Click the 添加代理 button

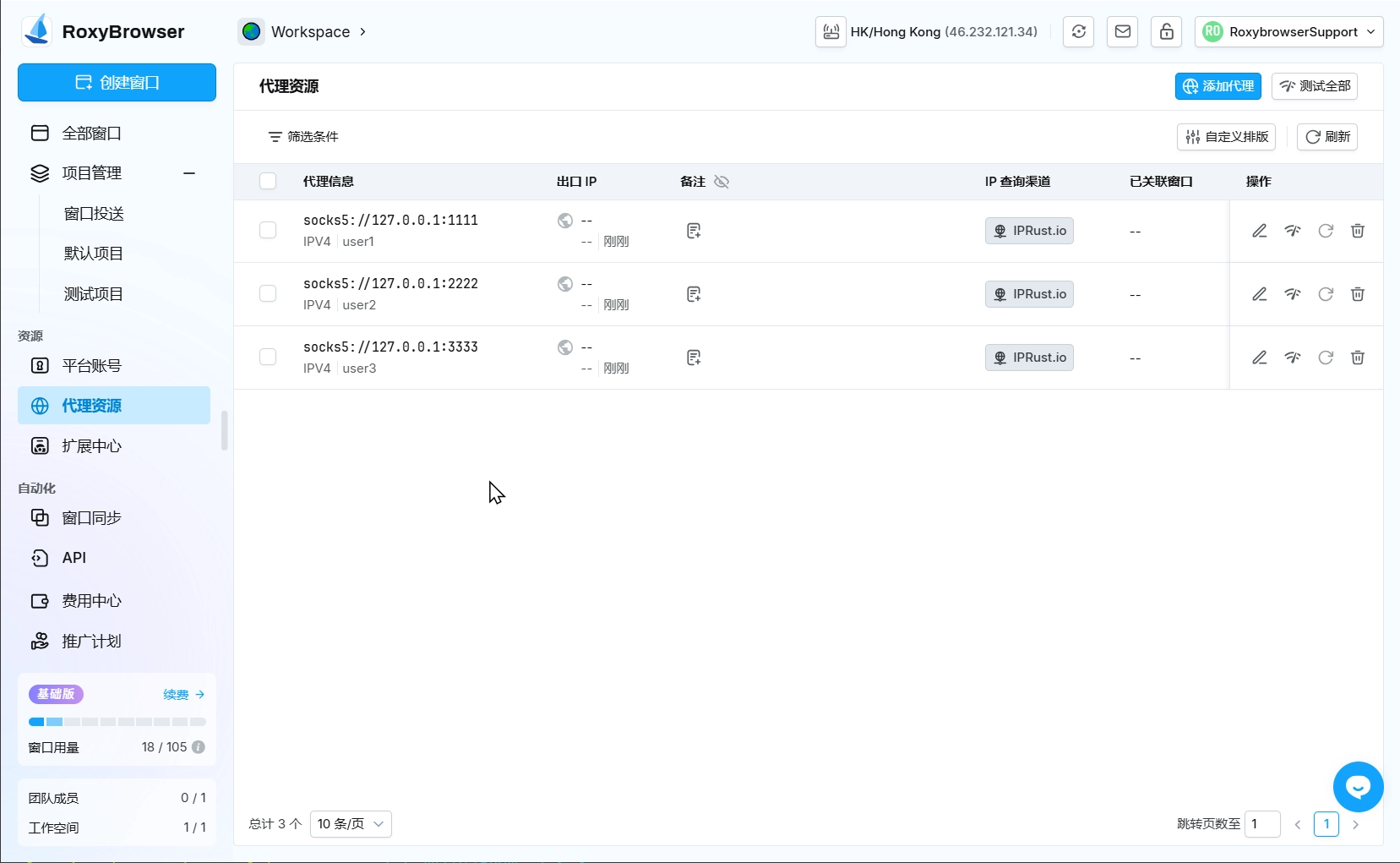pos(1218,86)
